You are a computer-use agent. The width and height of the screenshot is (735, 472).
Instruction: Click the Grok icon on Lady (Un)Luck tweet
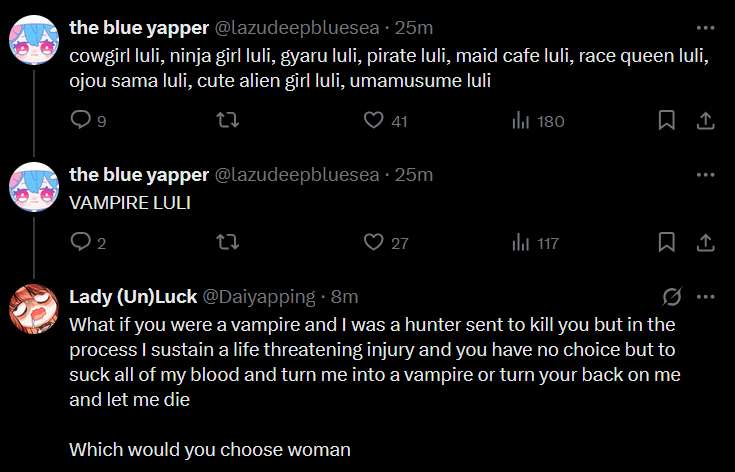672,296
